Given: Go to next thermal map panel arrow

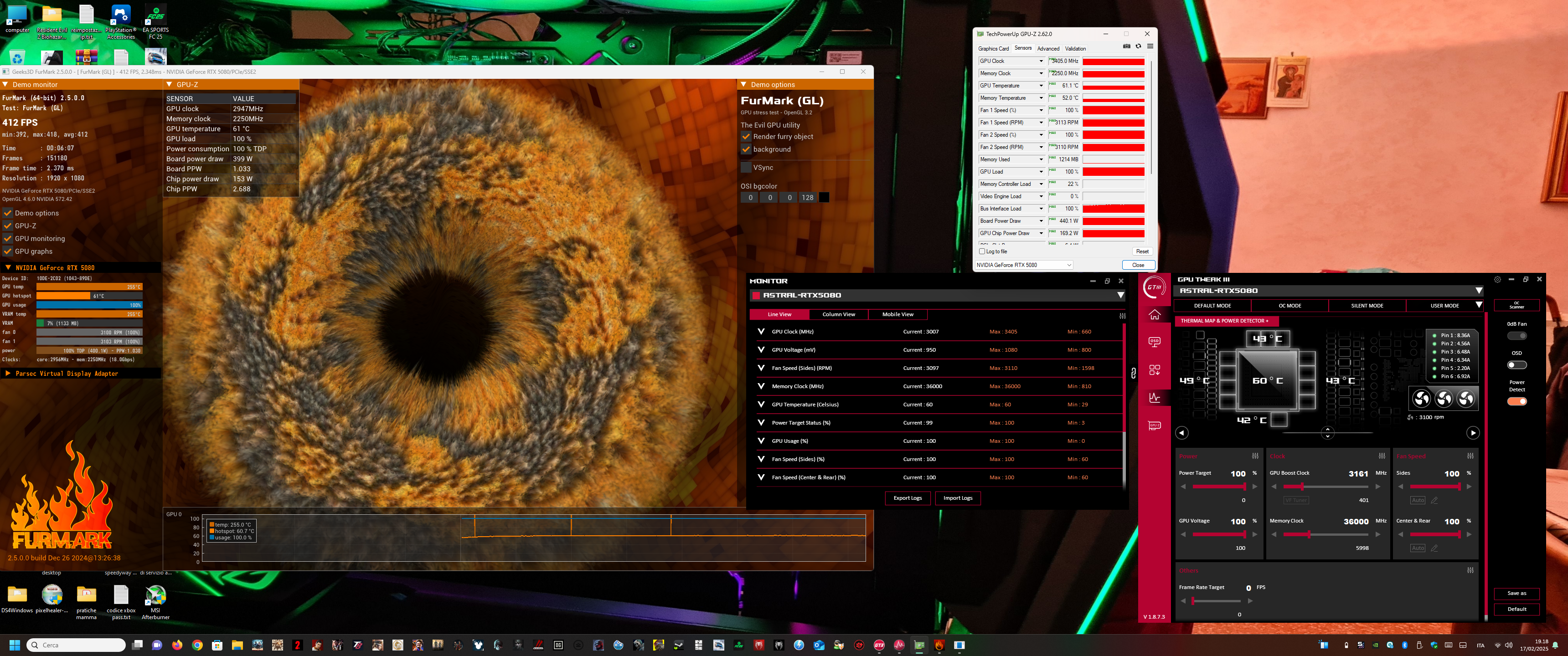Looking at the screenshot, I should tap(1472, 433).
